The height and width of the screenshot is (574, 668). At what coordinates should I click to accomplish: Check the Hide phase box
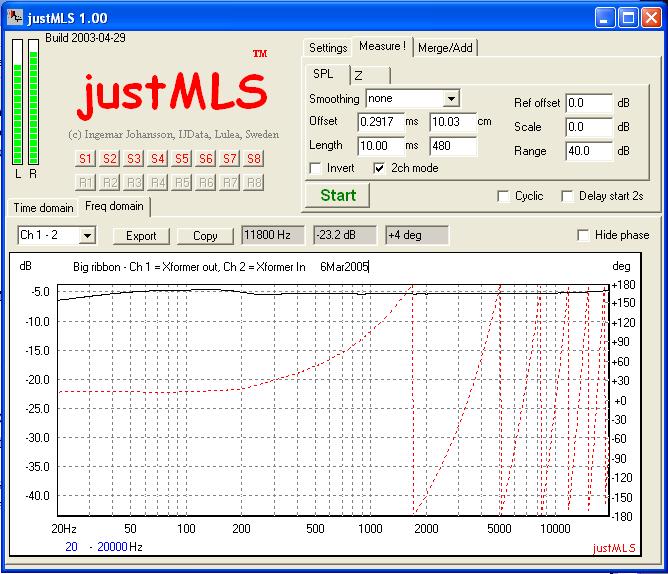click(583, 235)
